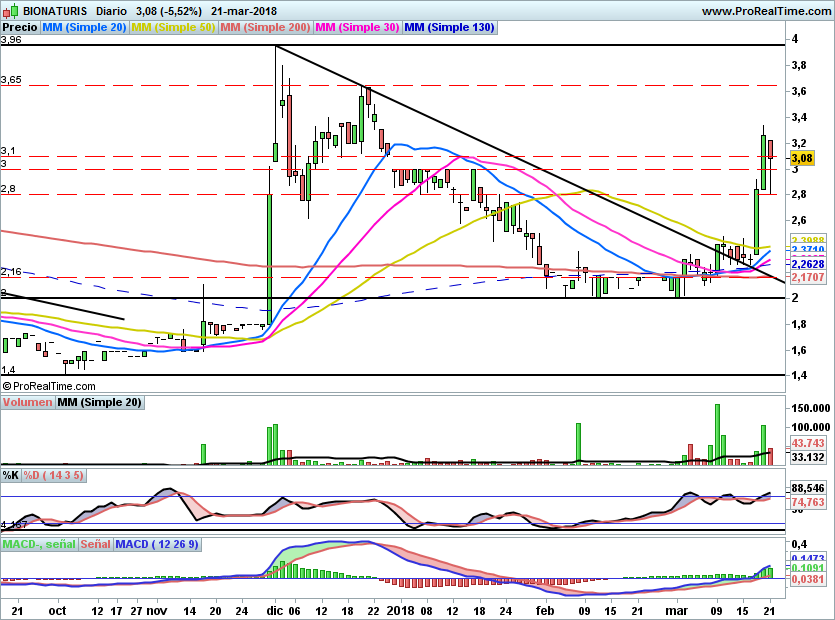Open the MM (Simple 50) label
The image size is (835, 620).
(173, 27)
